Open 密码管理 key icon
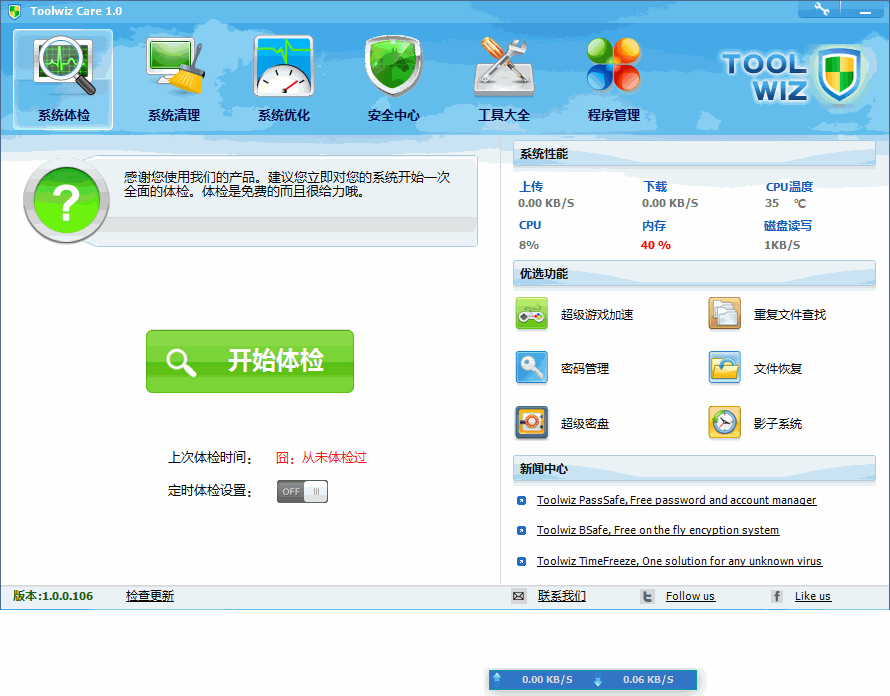Image resolution: width=890 pixels, height=696 pixels. (532, 368)
